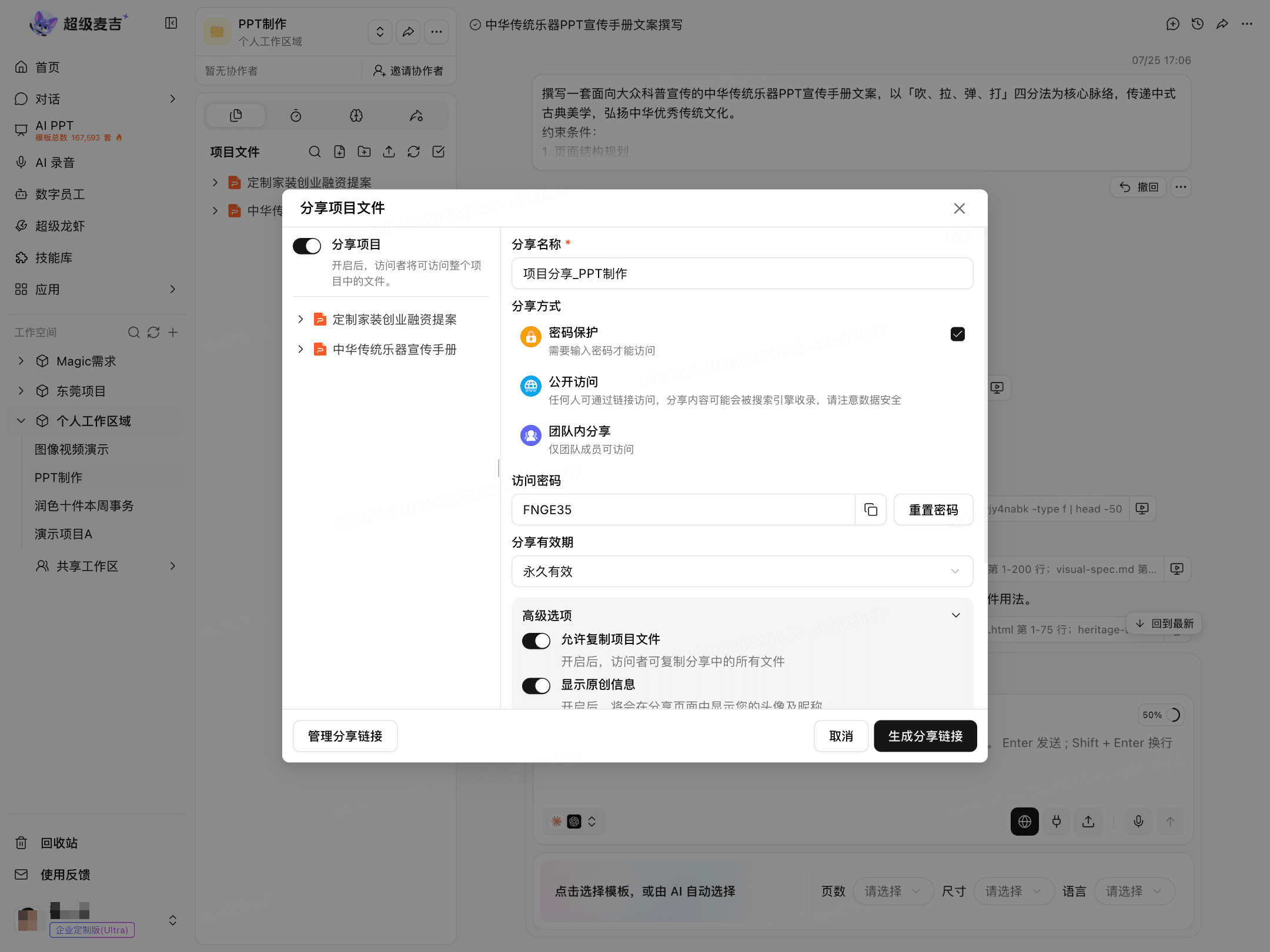Refresh the project files list
Image resolution: width=1270 pixels, height=952 pixels.
coord(413,152)
